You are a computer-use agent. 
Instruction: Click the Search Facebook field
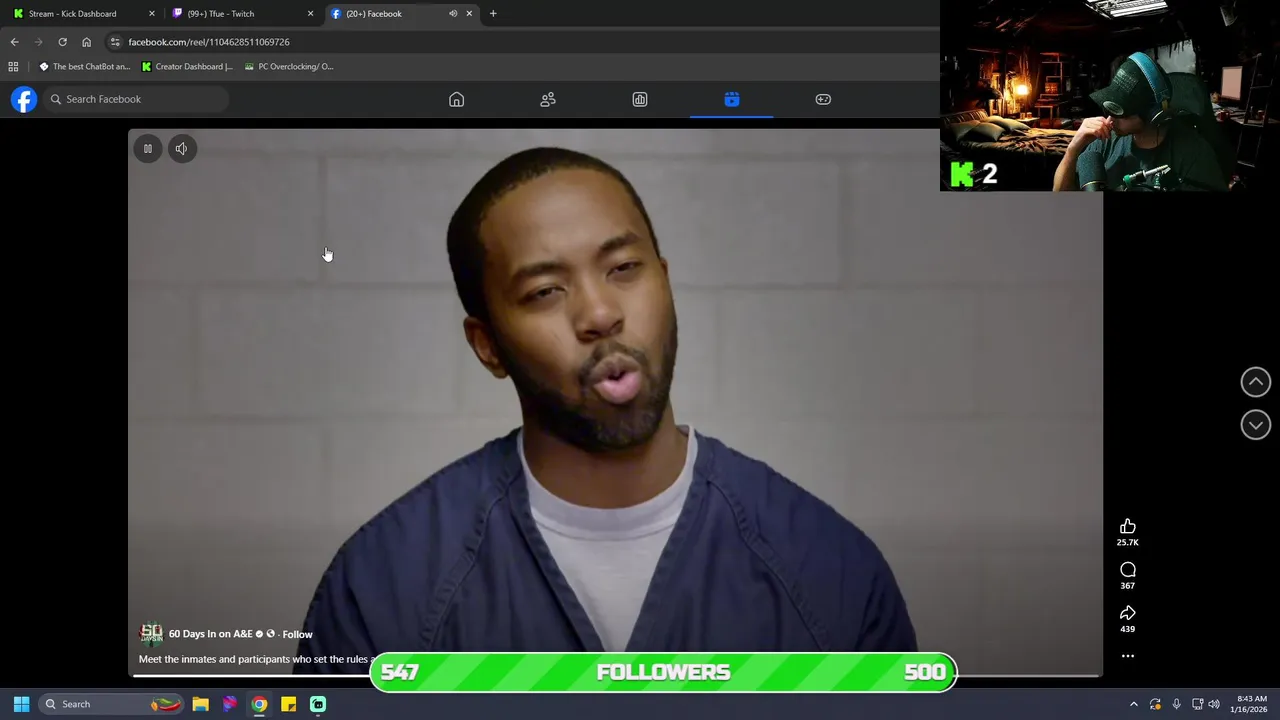(137, 99)
